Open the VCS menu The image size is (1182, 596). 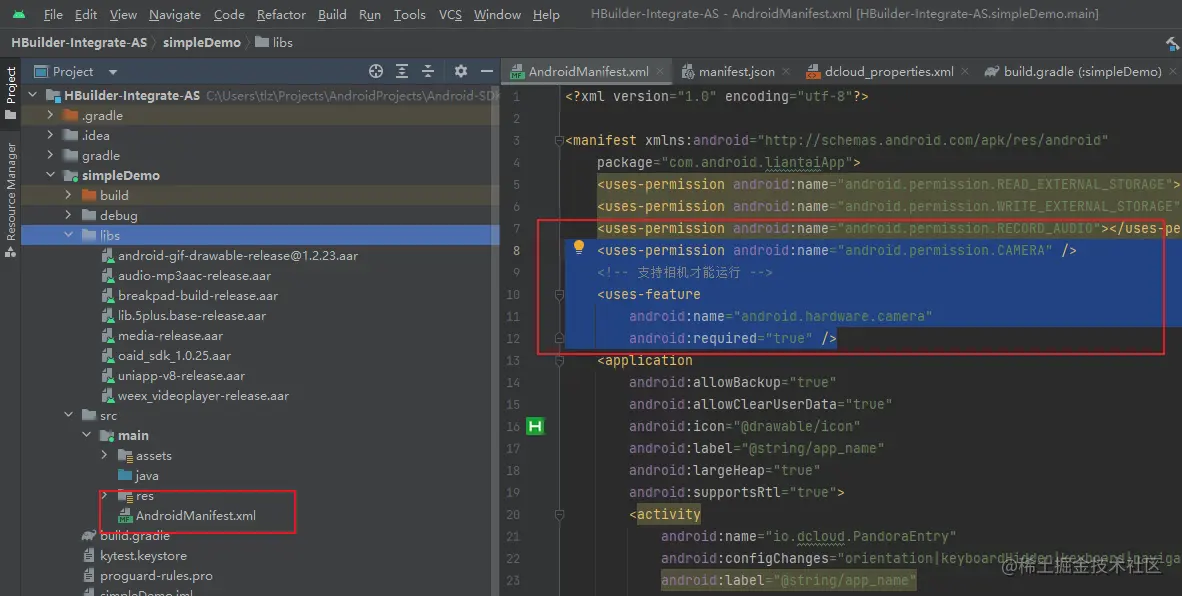pos(450,14)
